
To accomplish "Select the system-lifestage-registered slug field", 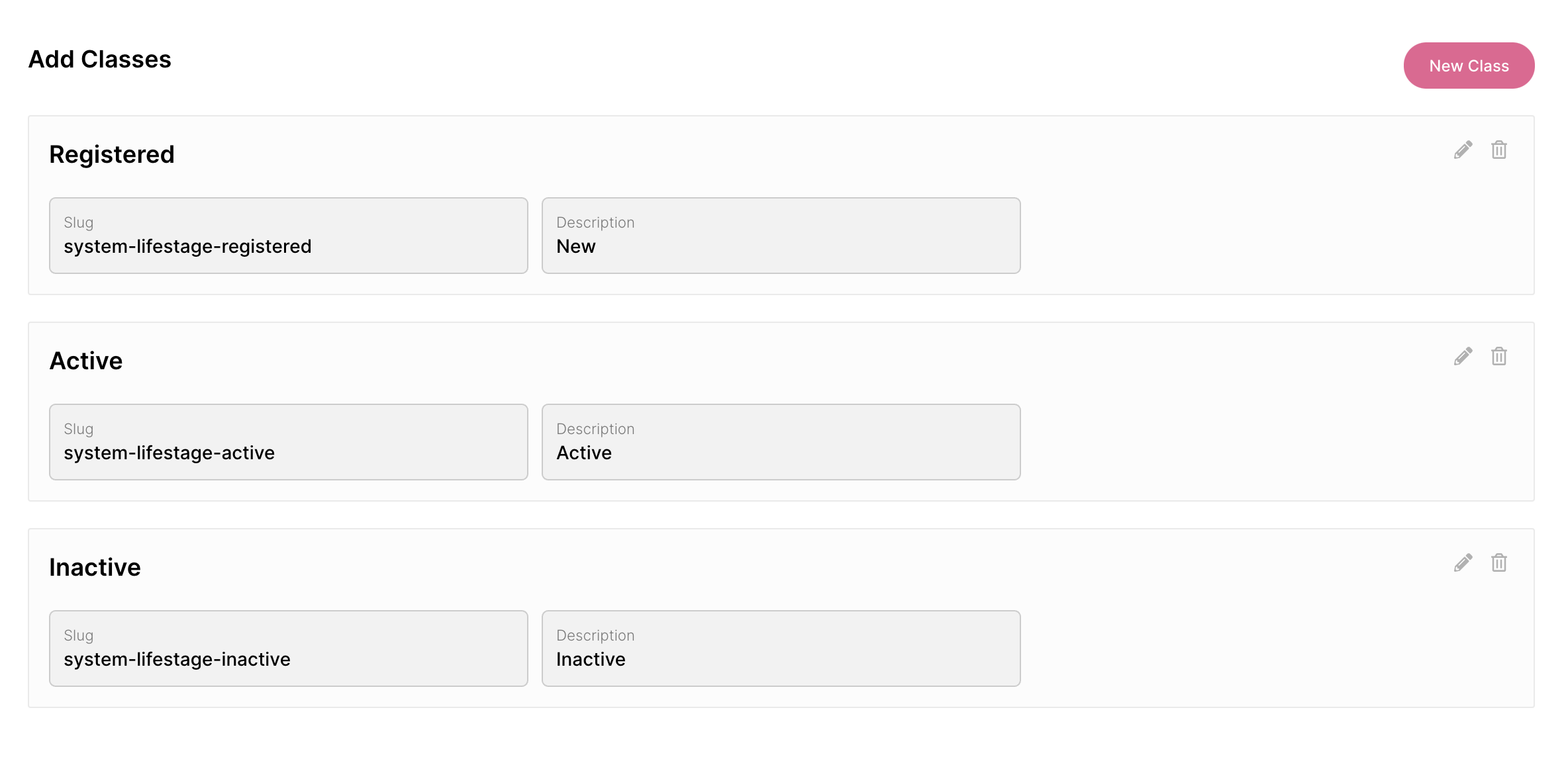I will tap(289, 236).
